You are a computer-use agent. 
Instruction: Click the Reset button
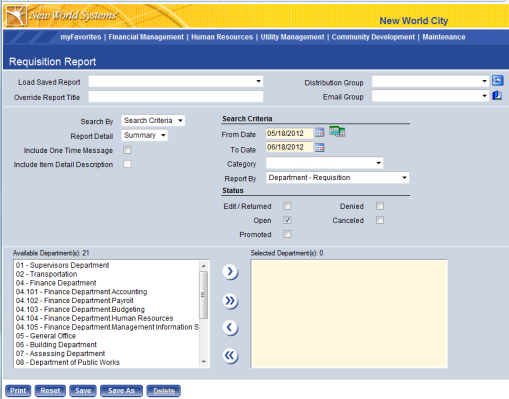[x=50, y=391]
